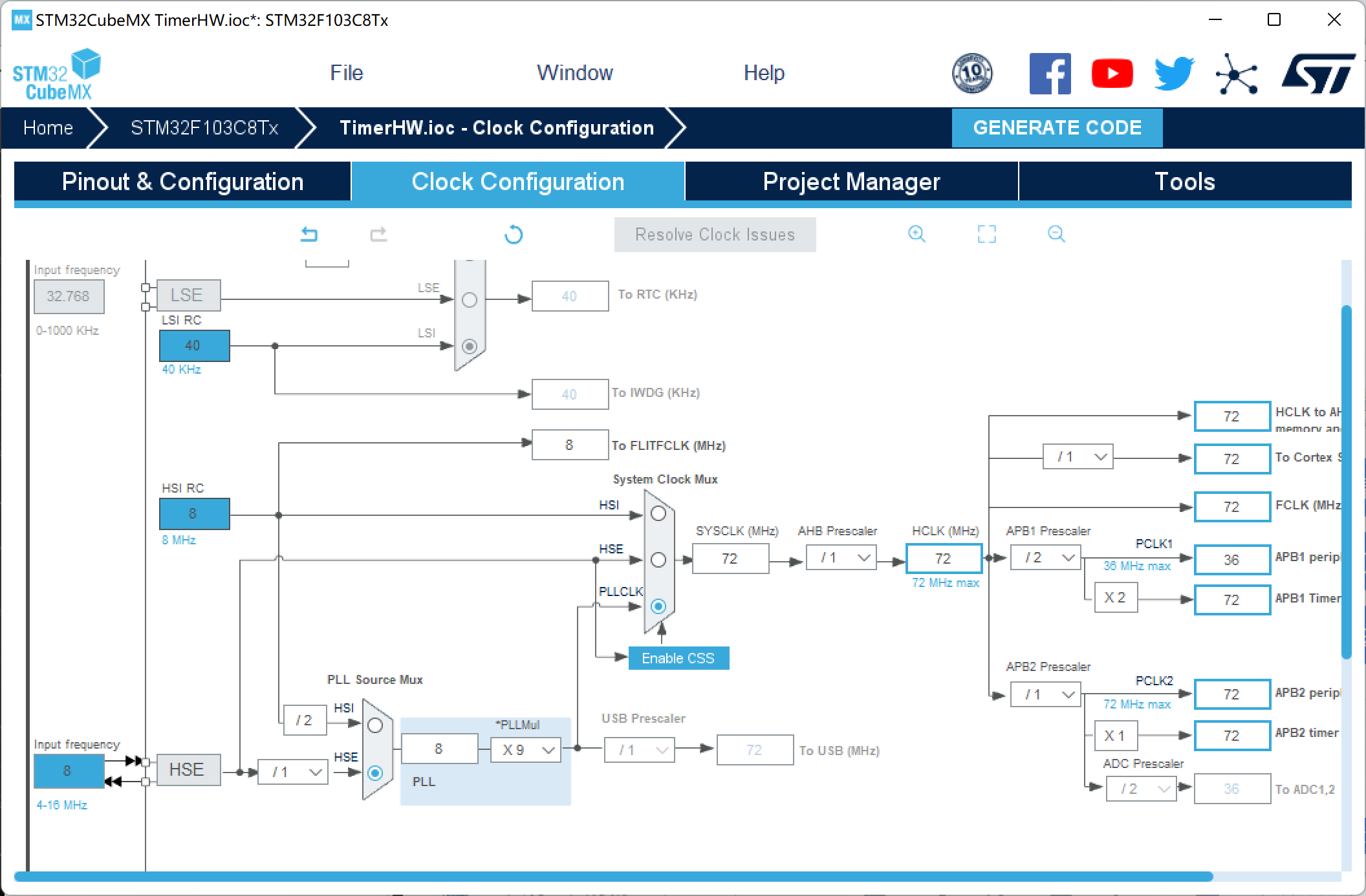
Task: Open the AHB Prescaler /1 dropdown
Action: (x=841, y=558)
